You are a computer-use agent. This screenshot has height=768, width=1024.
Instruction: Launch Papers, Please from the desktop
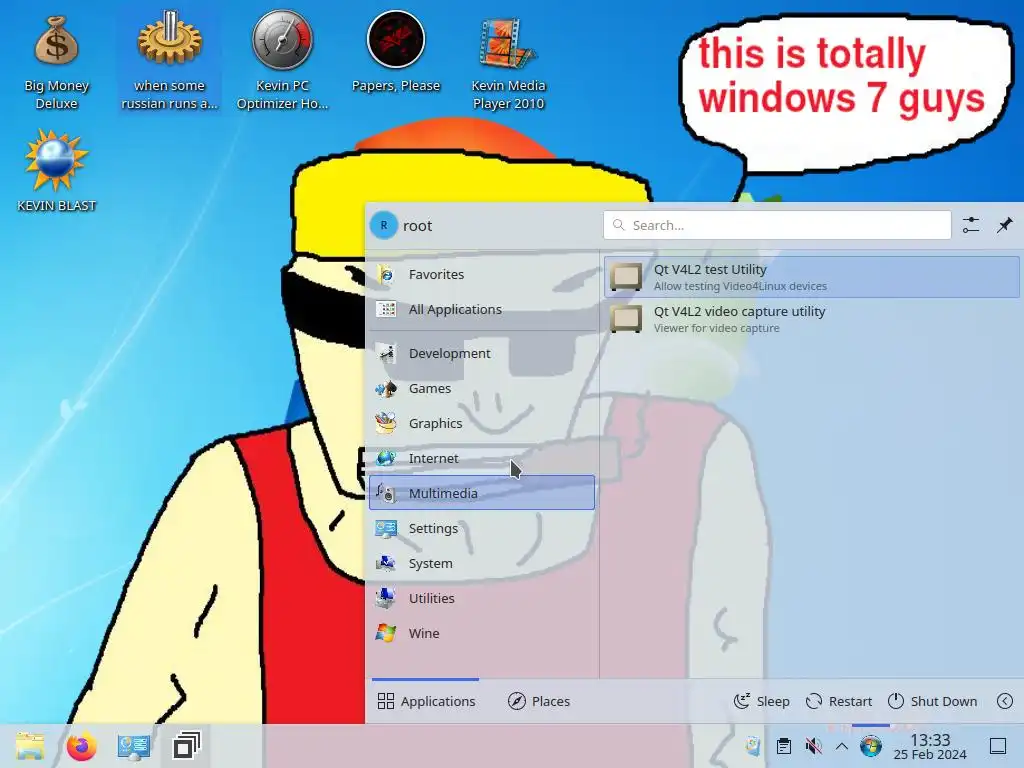pos(396,52)
